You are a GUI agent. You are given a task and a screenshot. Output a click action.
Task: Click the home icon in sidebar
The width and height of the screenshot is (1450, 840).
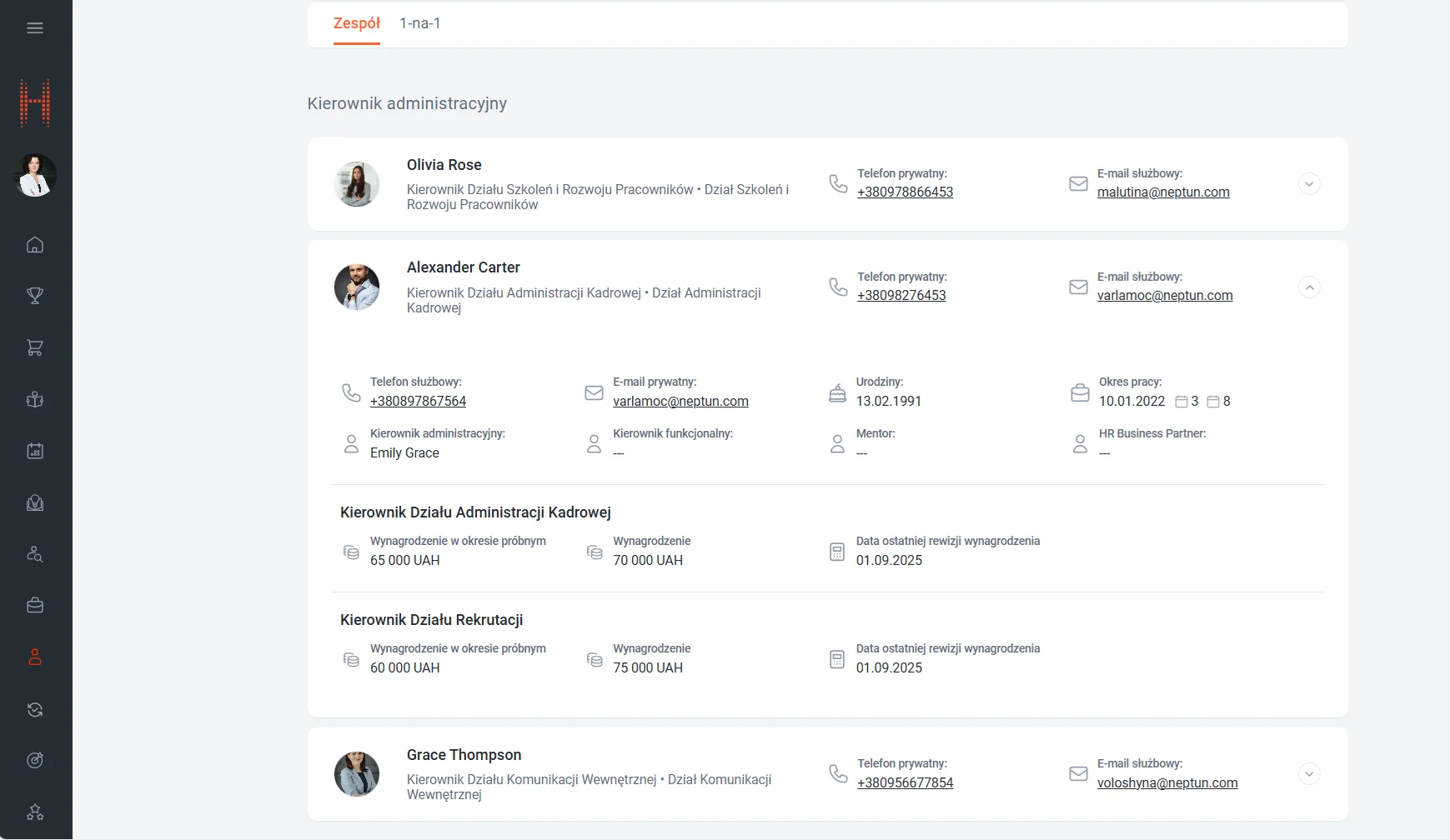click(x=35, y=245)
